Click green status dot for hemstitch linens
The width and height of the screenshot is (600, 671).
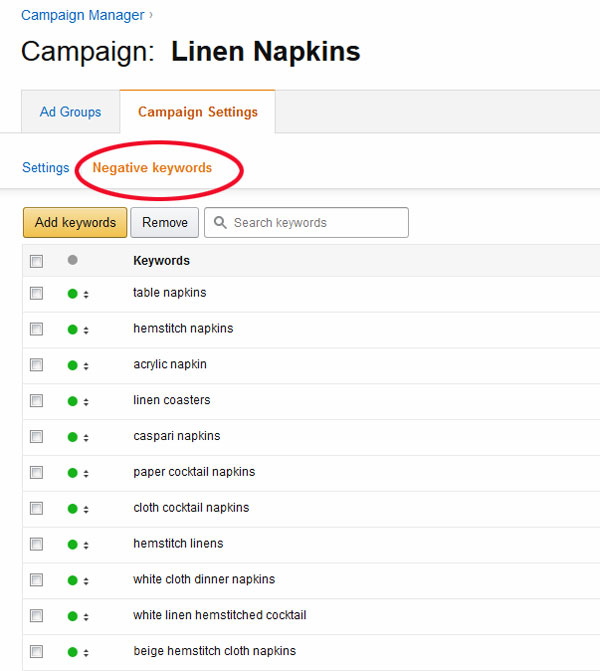tap(73, 545)
